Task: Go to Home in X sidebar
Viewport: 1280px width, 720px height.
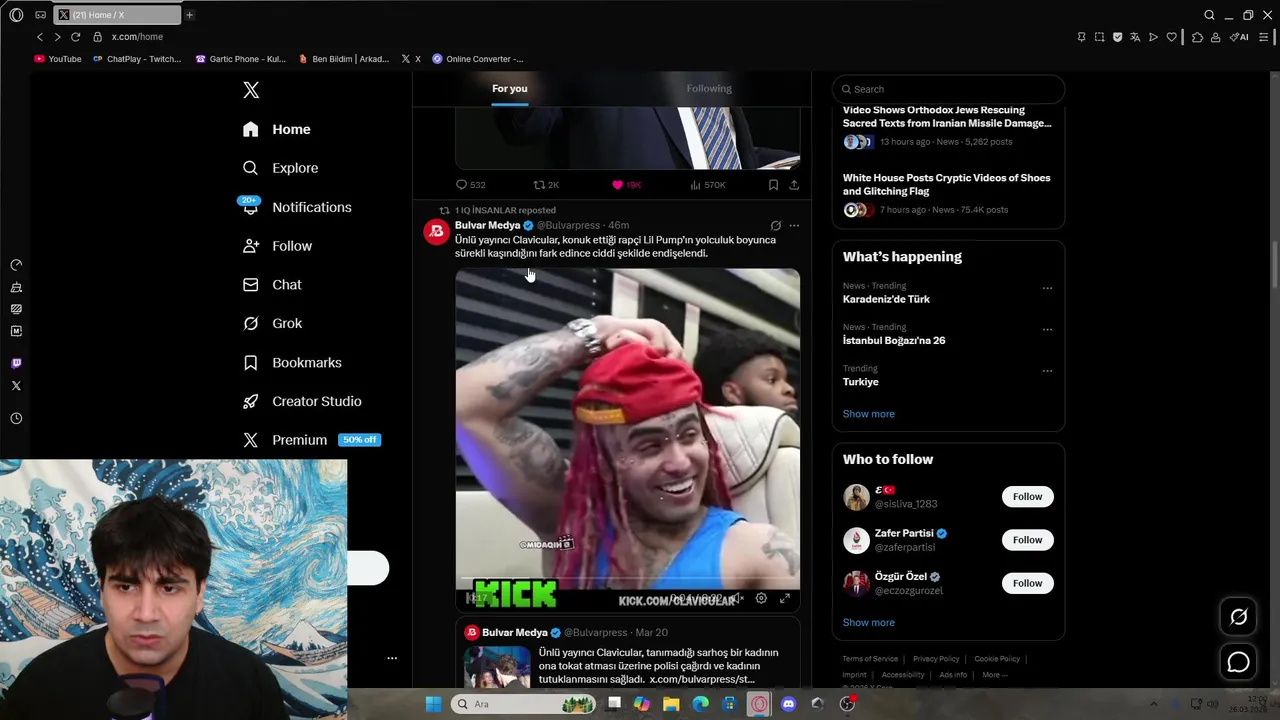Action: tap(277, 129)
